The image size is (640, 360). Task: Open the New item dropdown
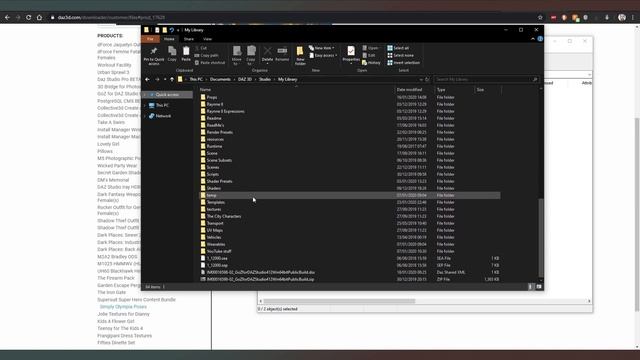coord(322,48)
